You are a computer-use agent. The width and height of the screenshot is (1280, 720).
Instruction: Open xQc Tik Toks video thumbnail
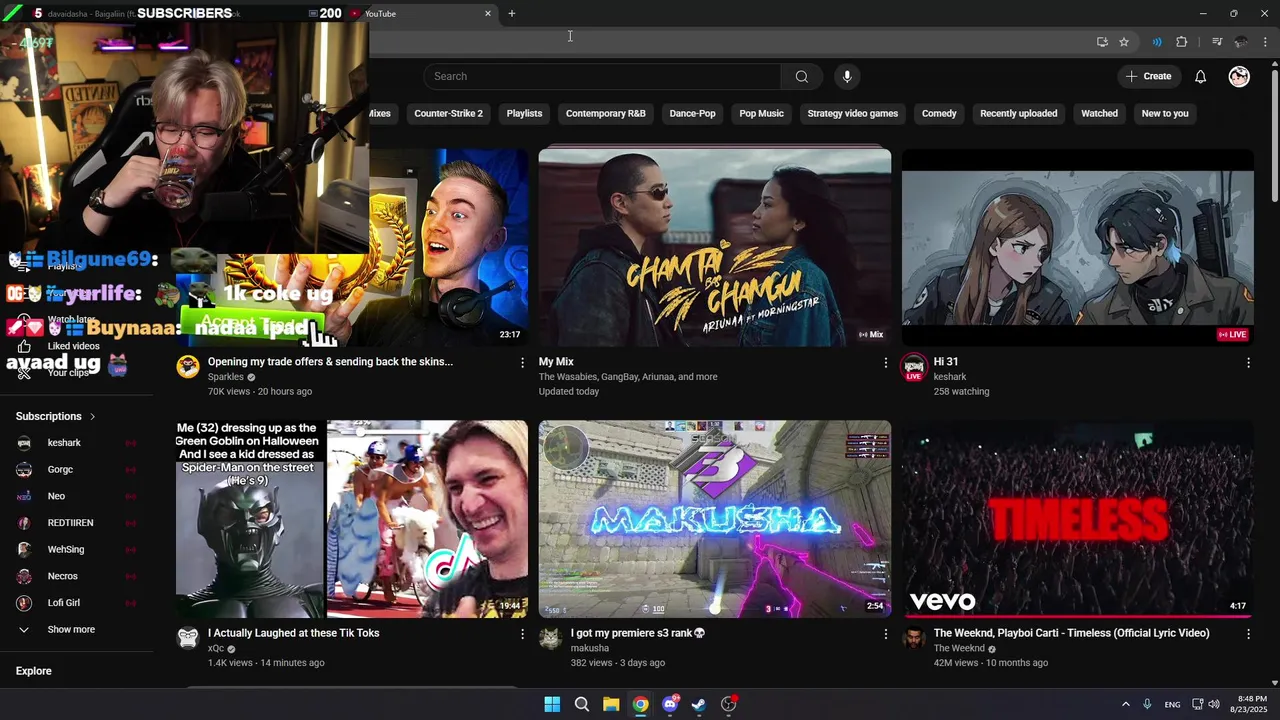point(352,518)
